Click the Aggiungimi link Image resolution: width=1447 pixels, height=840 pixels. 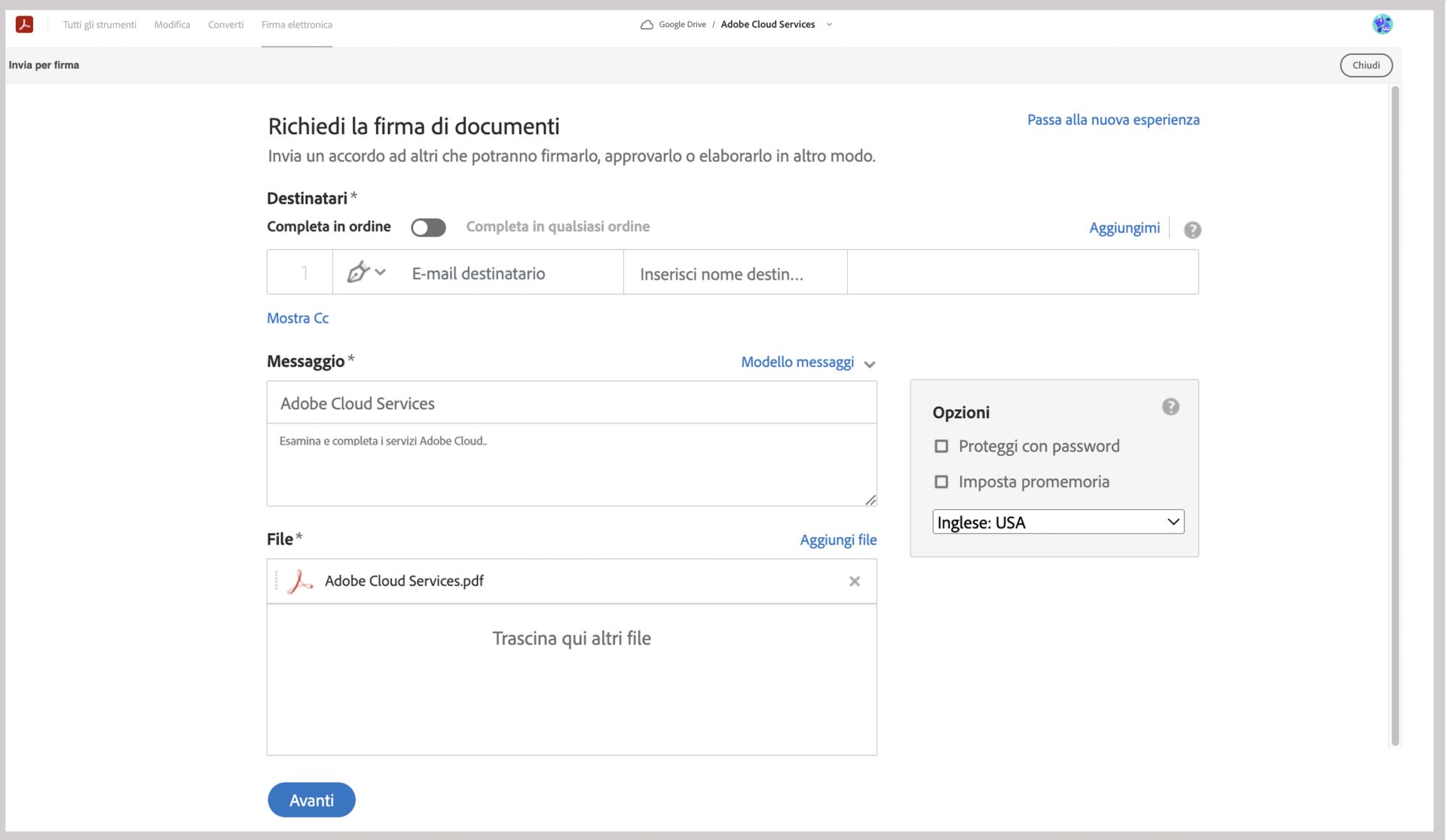click(x=1124, y=228)
